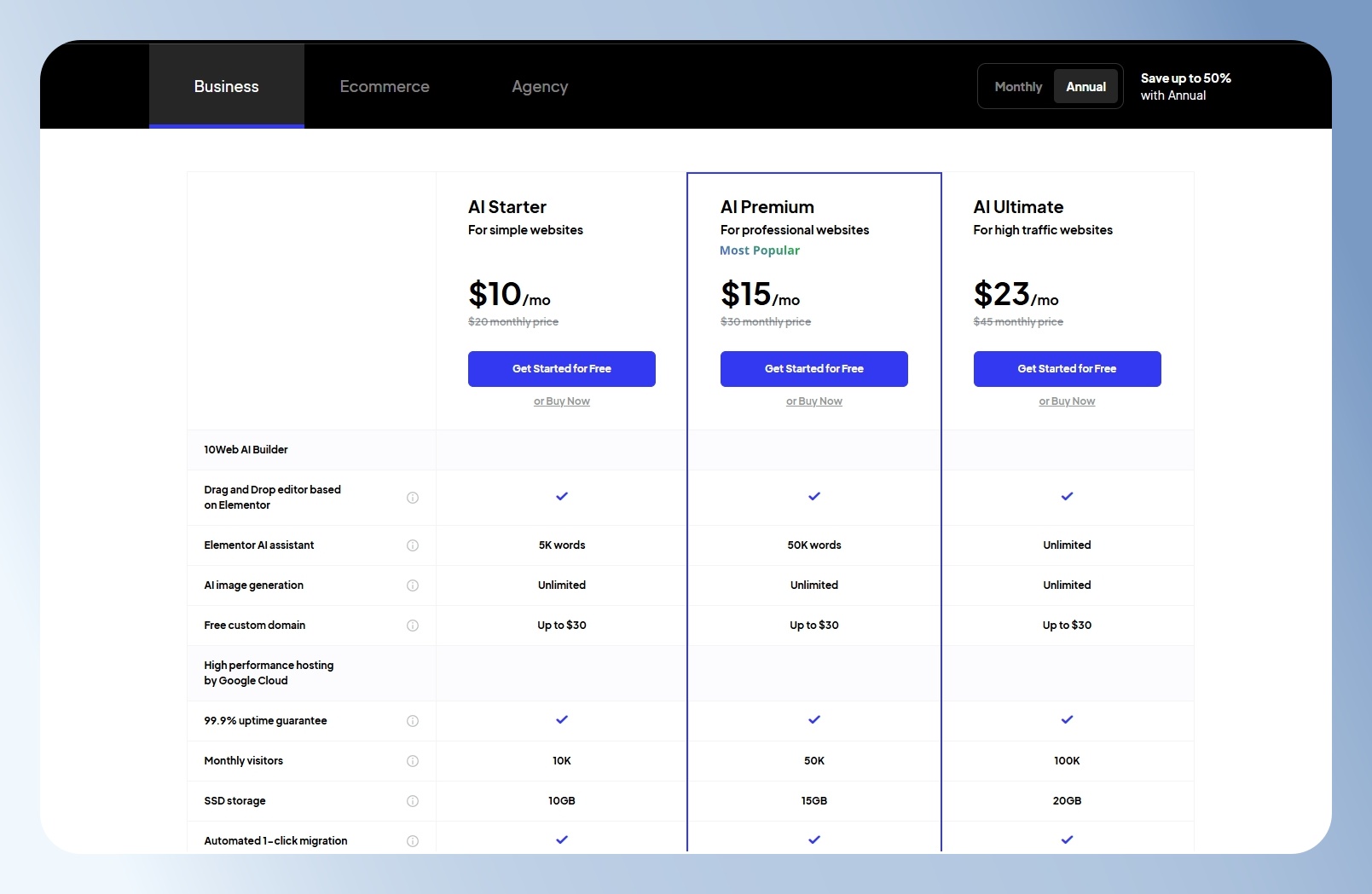Click info icon next to Monthly visitors

point(413,761)
